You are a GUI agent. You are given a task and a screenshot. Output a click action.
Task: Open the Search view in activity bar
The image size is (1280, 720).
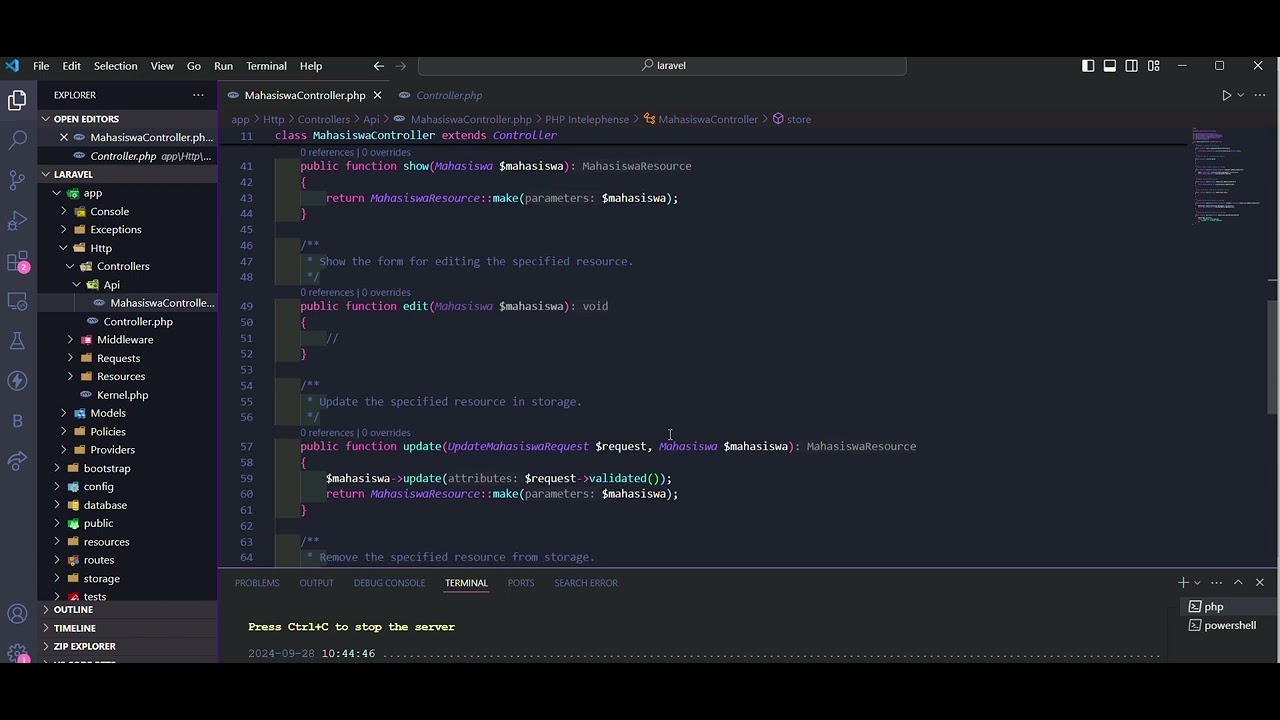17,140
